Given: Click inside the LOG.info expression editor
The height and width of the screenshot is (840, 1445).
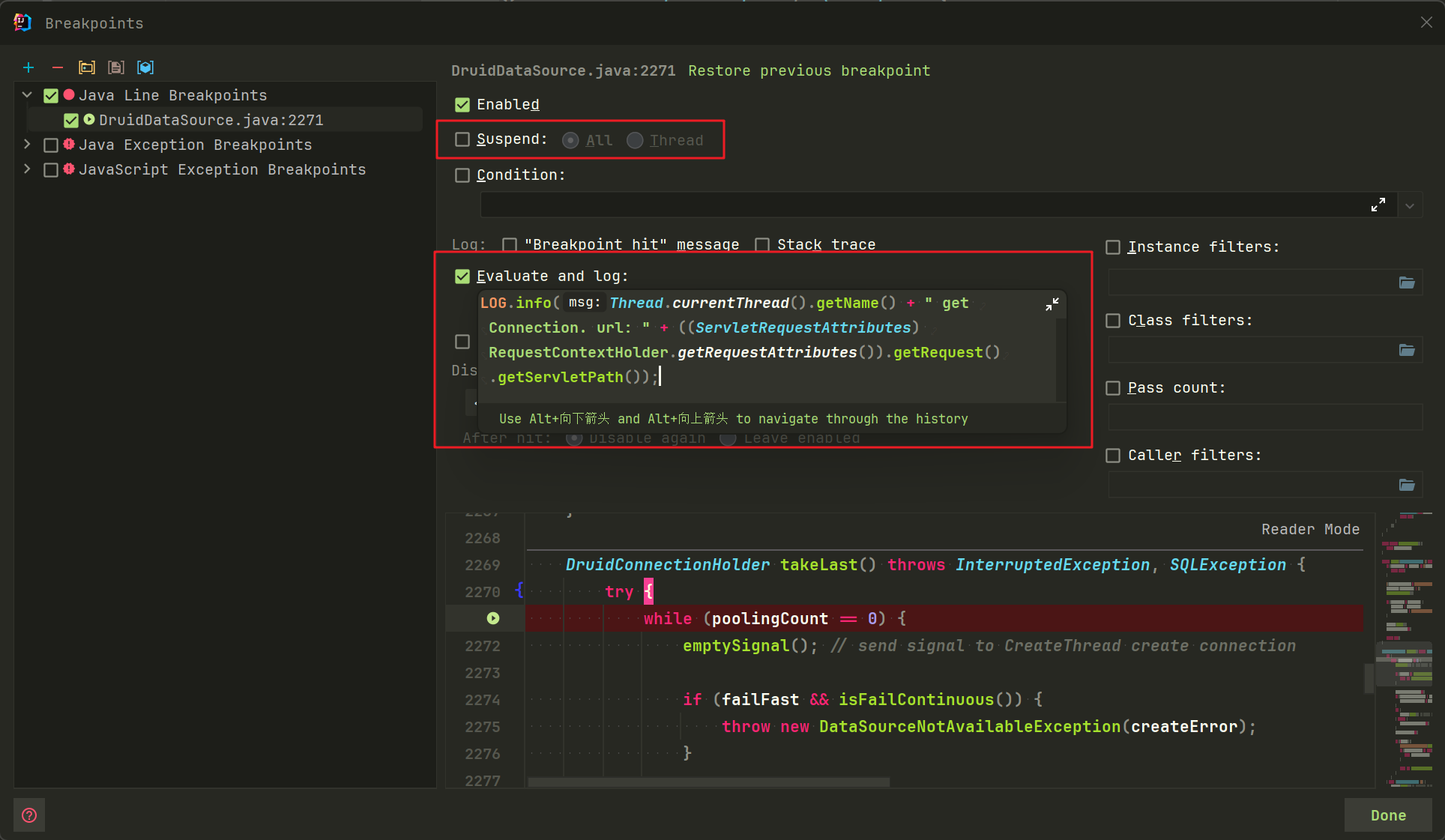Looking at the screenshot, I should [767, 346].
